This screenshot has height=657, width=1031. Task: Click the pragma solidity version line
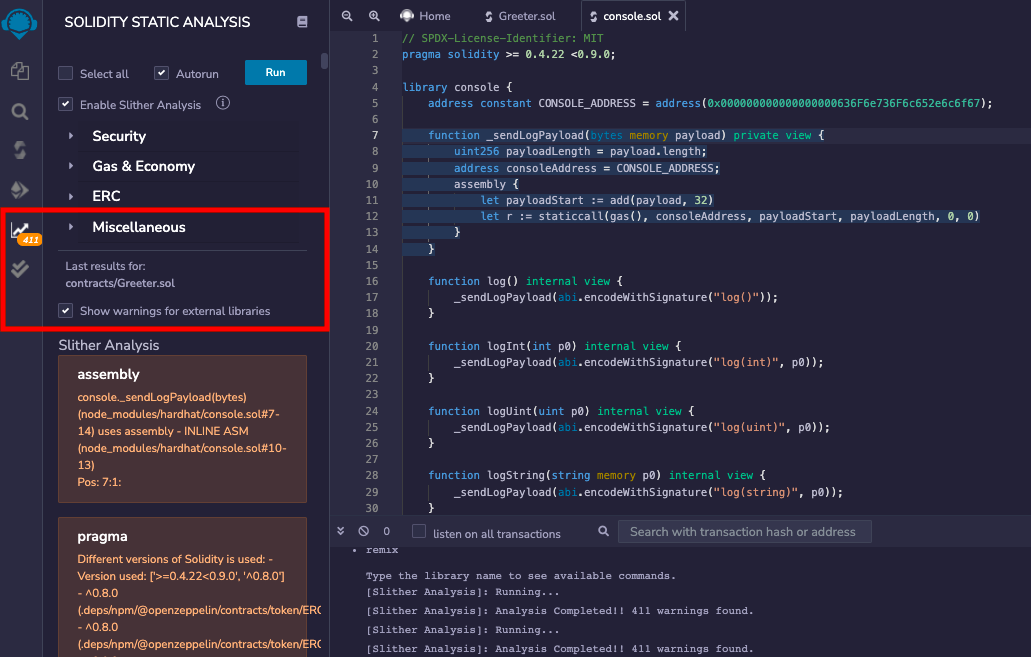click(x=508, y=54)
